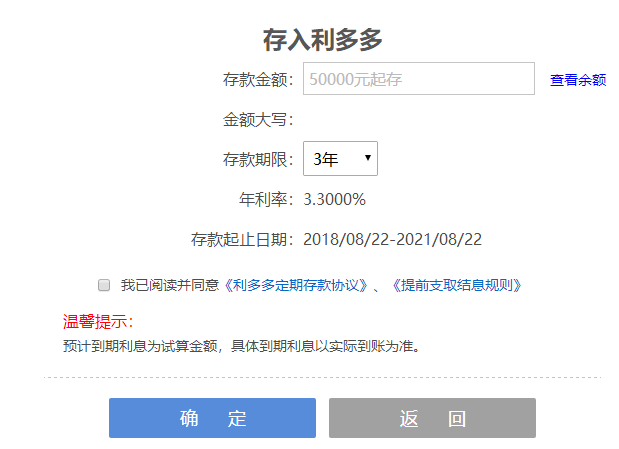This screenshot has width=619, height=449.
Task: Tick the 我已阅读并同意 checkbox
Action: [x=104, y=285]
